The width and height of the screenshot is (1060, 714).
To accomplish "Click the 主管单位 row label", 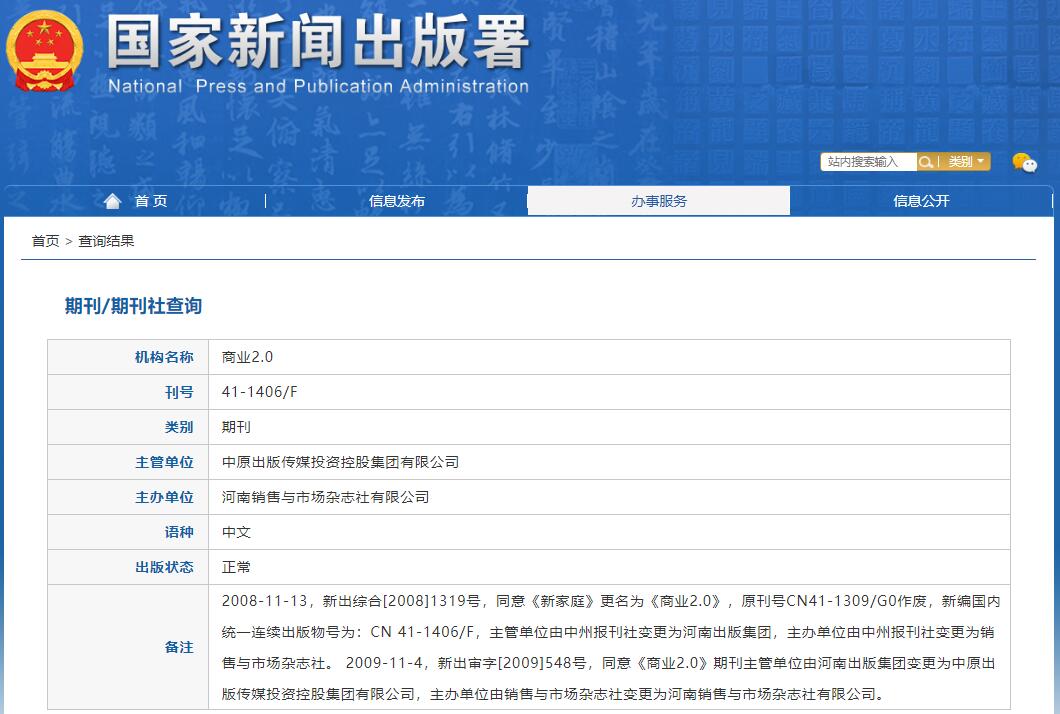I will 164,462.
